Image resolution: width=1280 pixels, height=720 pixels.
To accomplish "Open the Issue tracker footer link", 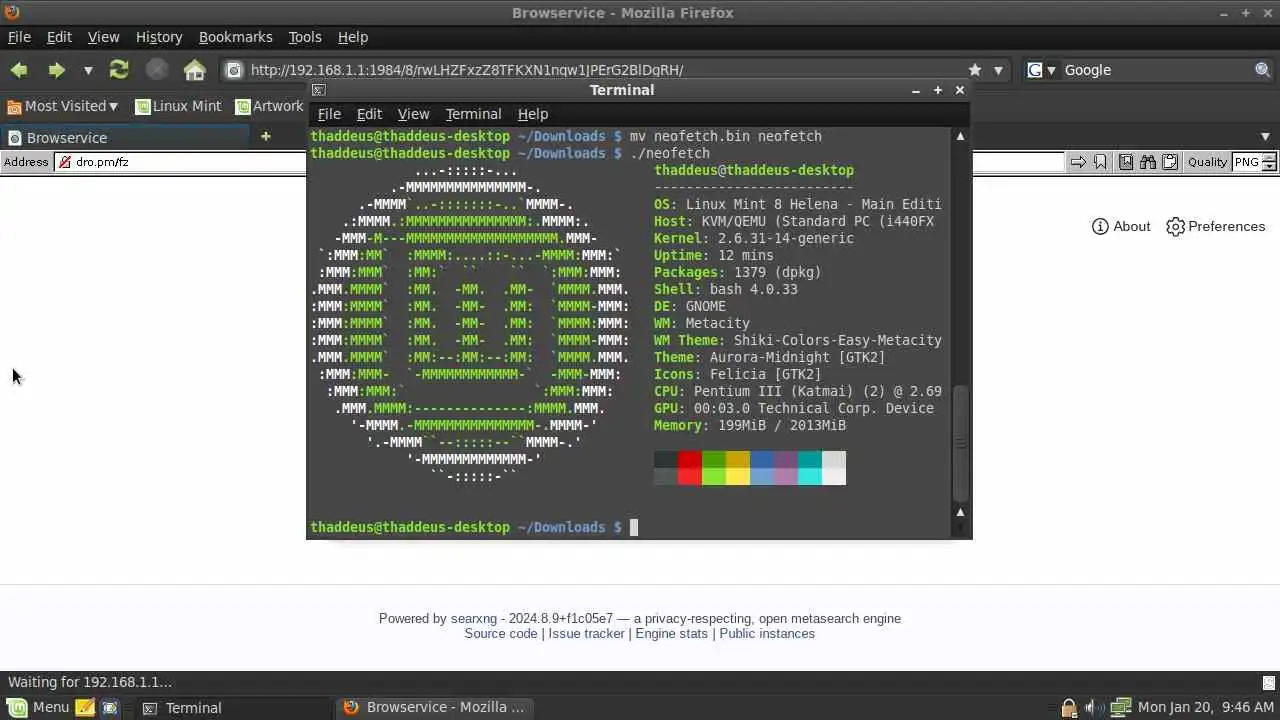I will point(586,634).
